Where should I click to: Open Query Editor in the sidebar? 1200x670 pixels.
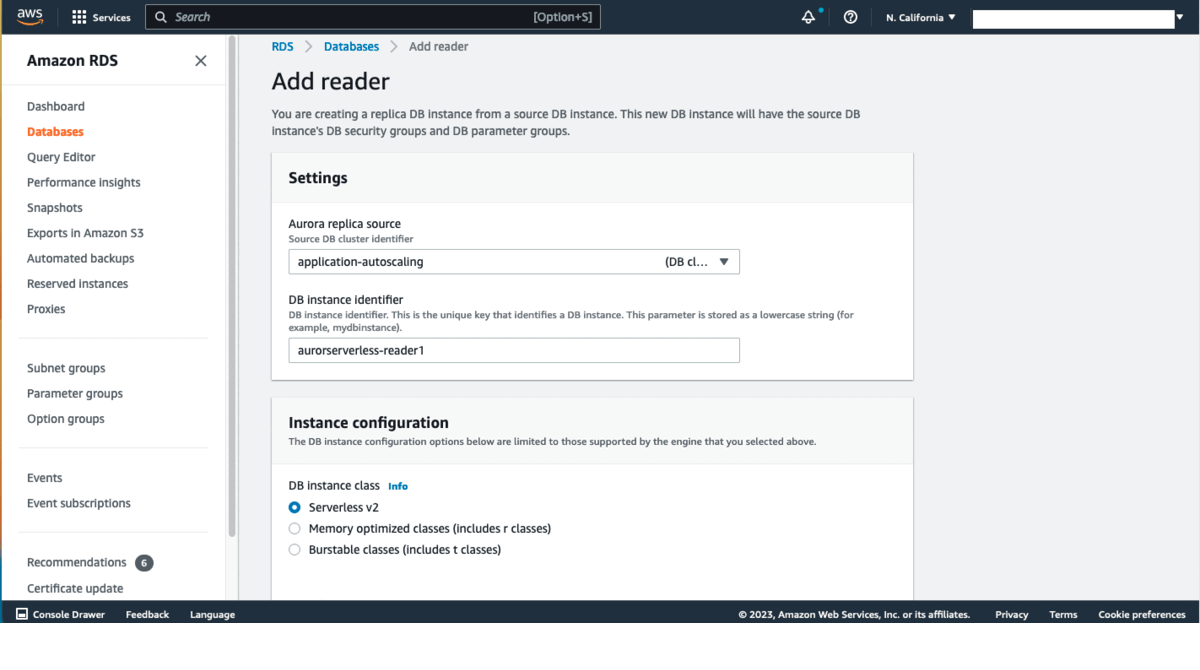(61, 157)
